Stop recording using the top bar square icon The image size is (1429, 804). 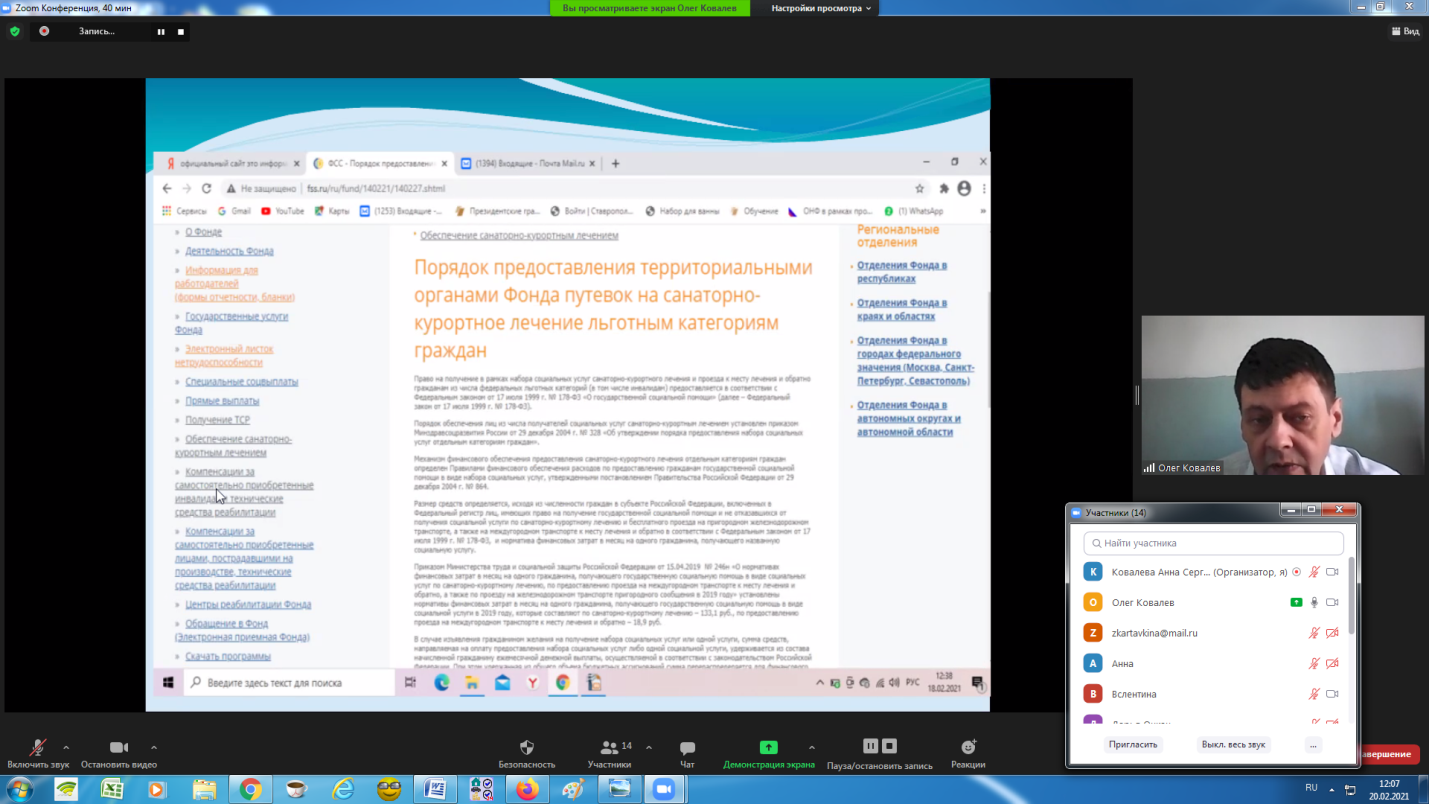coord(181,32)
